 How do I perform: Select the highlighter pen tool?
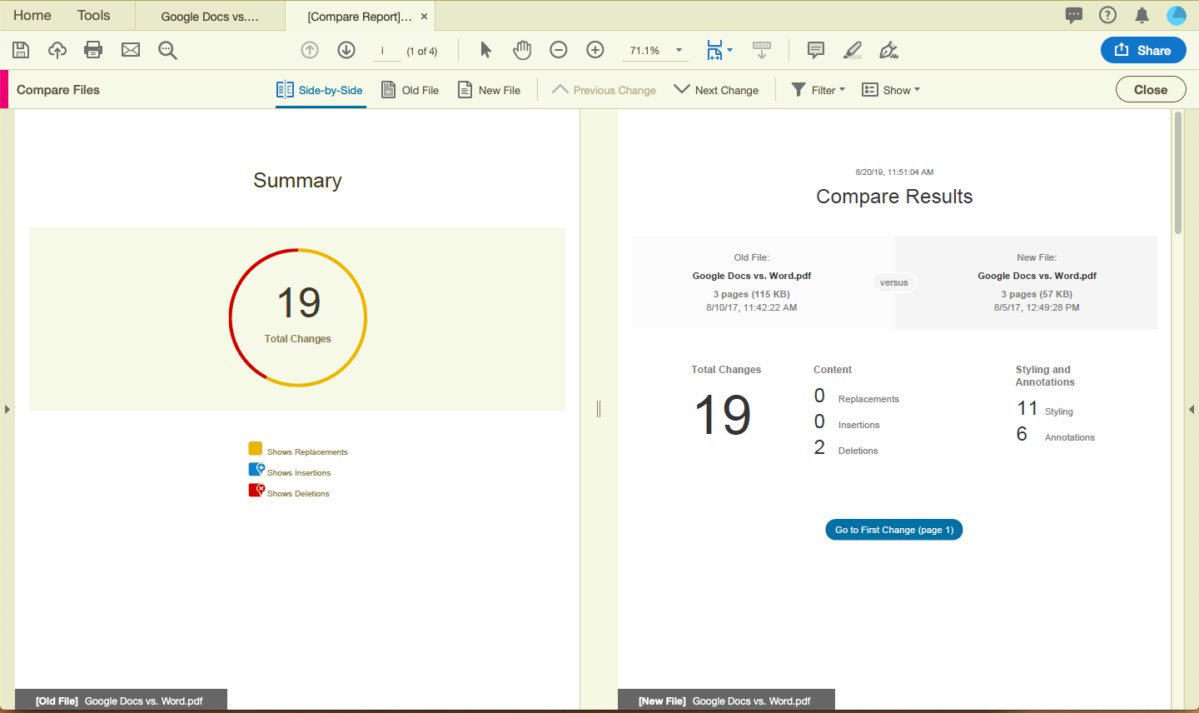(852, 50)
